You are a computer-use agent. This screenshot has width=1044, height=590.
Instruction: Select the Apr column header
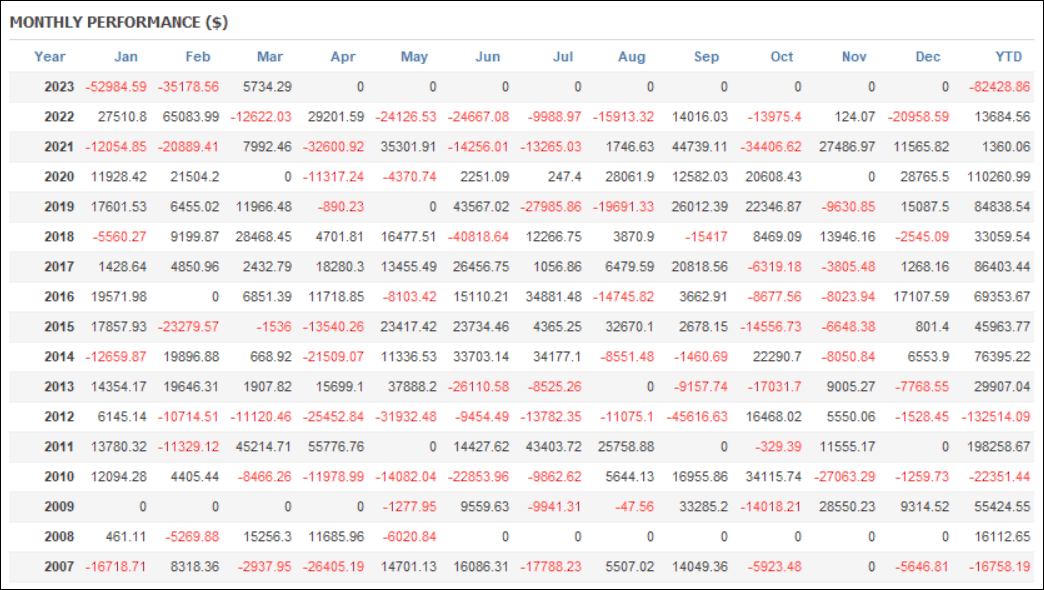point(343,57)
